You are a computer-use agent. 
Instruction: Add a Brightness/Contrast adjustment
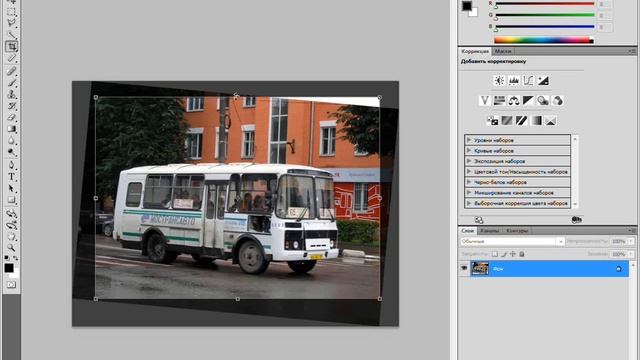click(499, 80)
